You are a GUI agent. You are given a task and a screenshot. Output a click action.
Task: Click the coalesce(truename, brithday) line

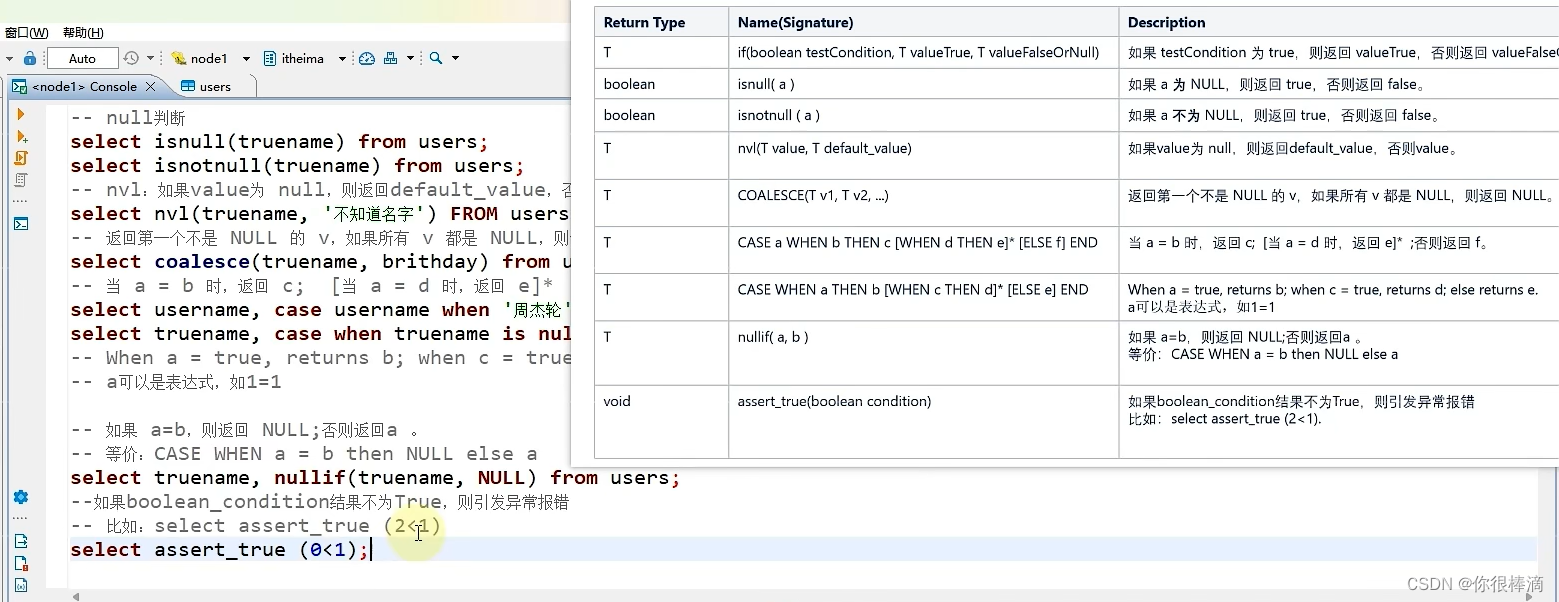320,261
